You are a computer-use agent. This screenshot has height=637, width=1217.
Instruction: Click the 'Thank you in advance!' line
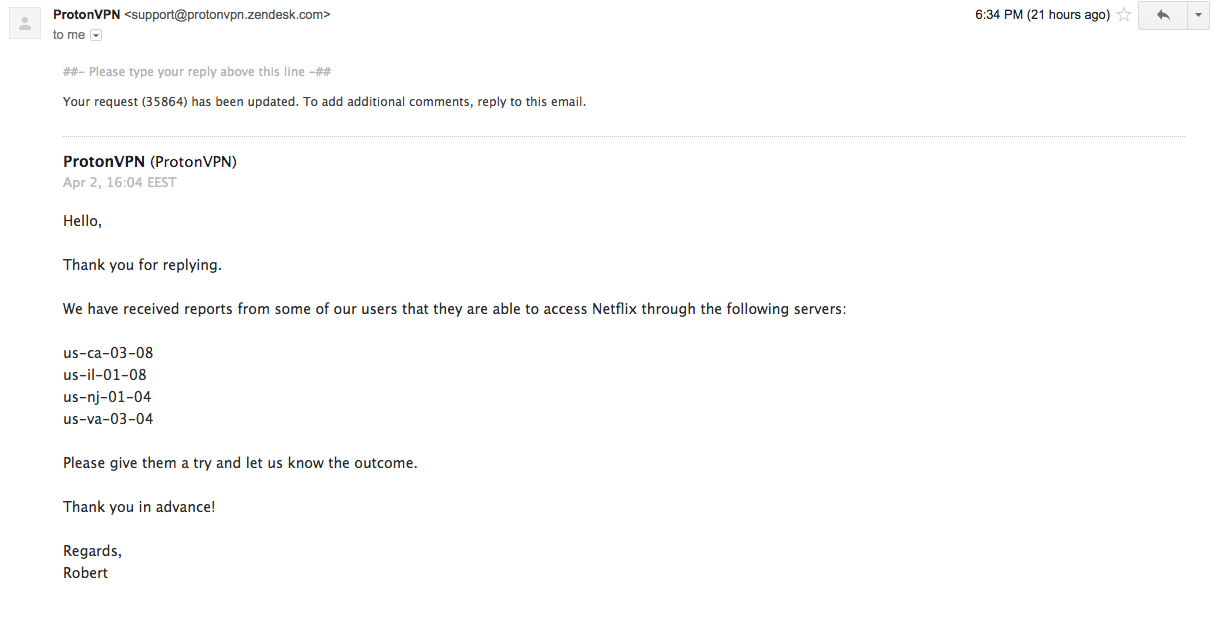[139, 507]
